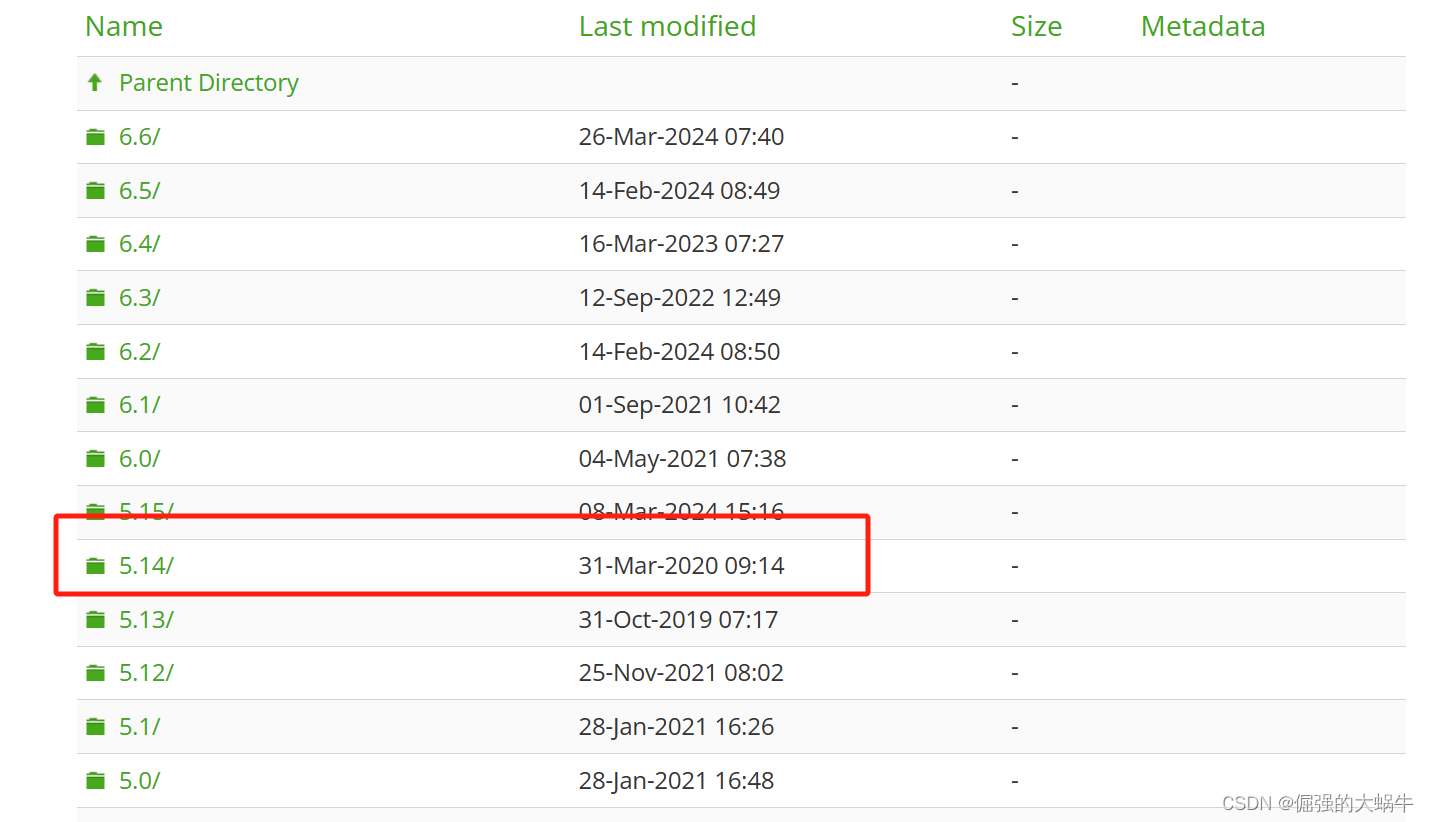Select the date 12-Sep-2022 12:49

click(680, 298)
